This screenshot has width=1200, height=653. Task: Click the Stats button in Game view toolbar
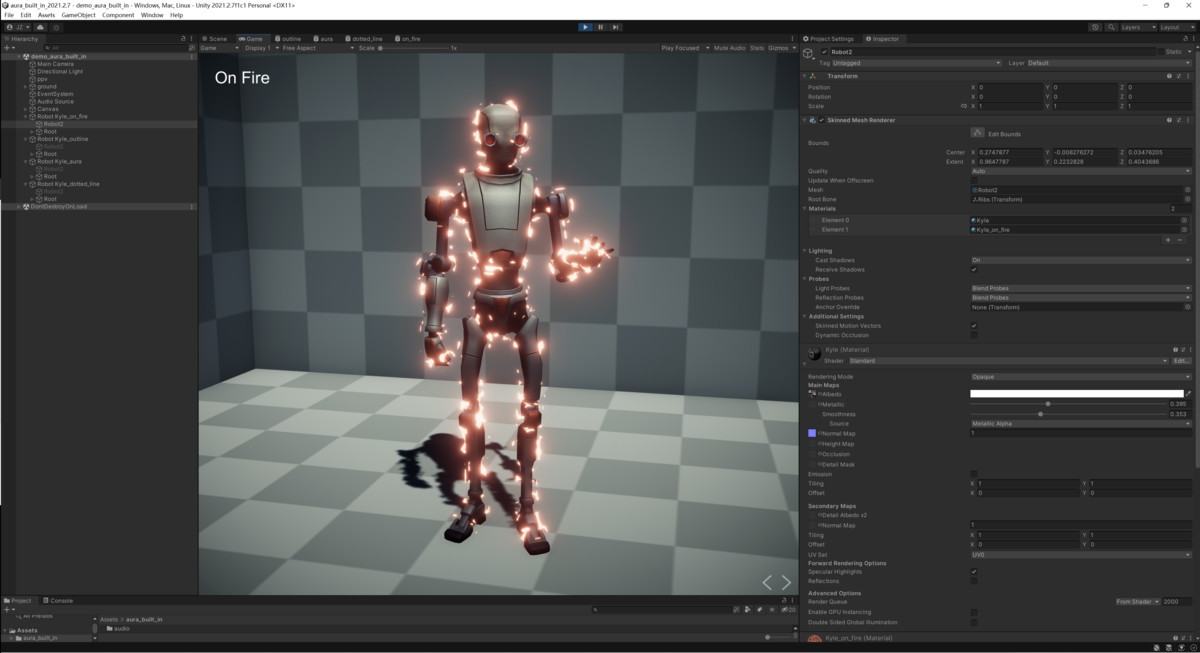pos(759,47)
